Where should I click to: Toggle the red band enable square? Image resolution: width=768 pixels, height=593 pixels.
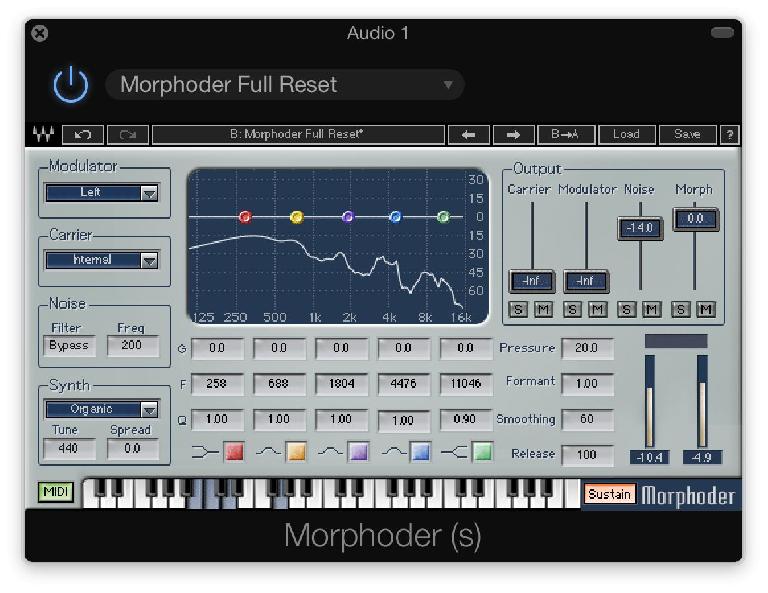234,451
